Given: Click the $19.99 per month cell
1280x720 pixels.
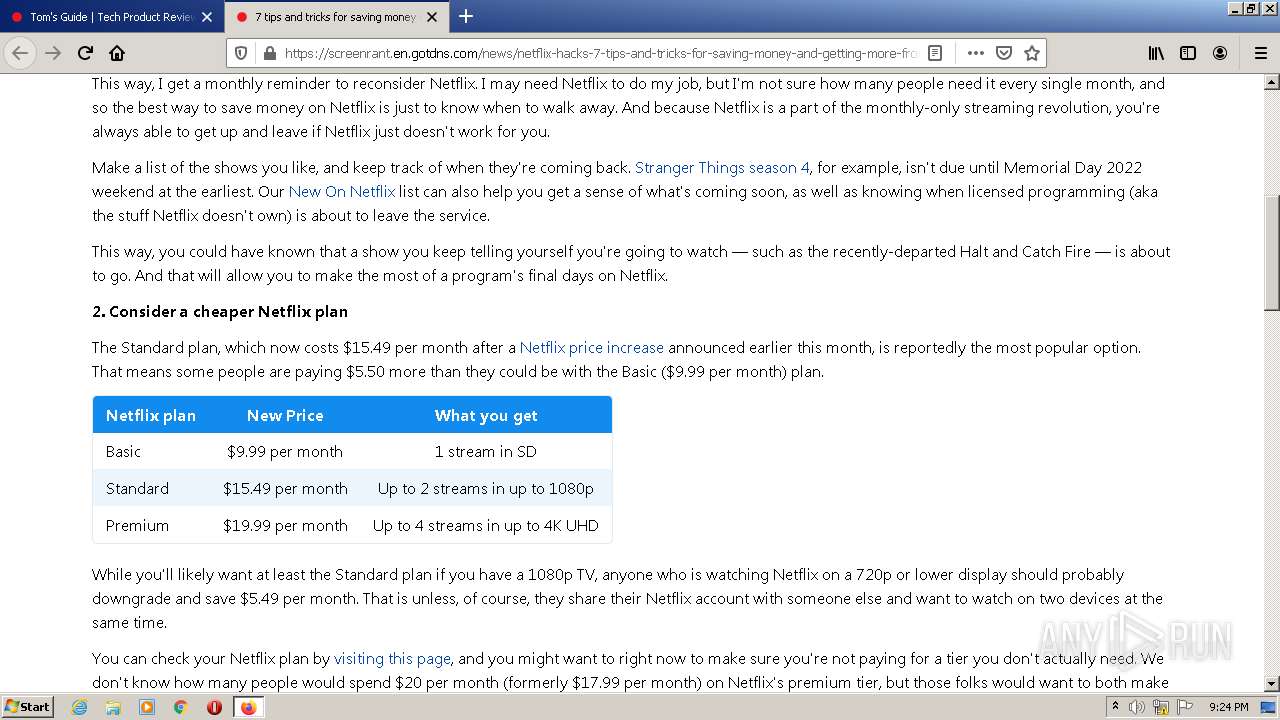Looking at the screenshot, I should [285, 525].
